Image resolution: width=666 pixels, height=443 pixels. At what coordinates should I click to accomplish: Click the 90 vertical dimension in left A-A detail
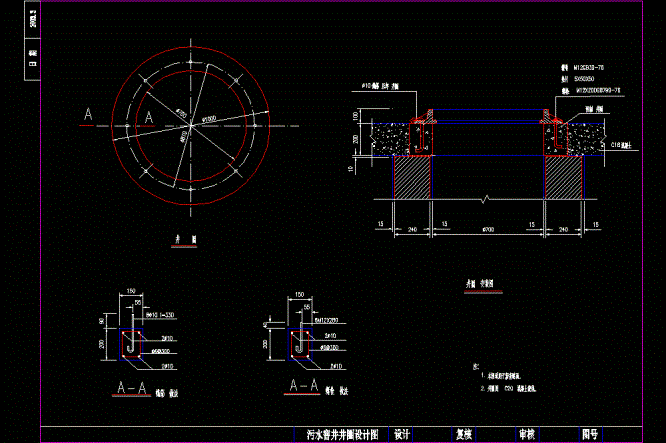click(102, 321)
